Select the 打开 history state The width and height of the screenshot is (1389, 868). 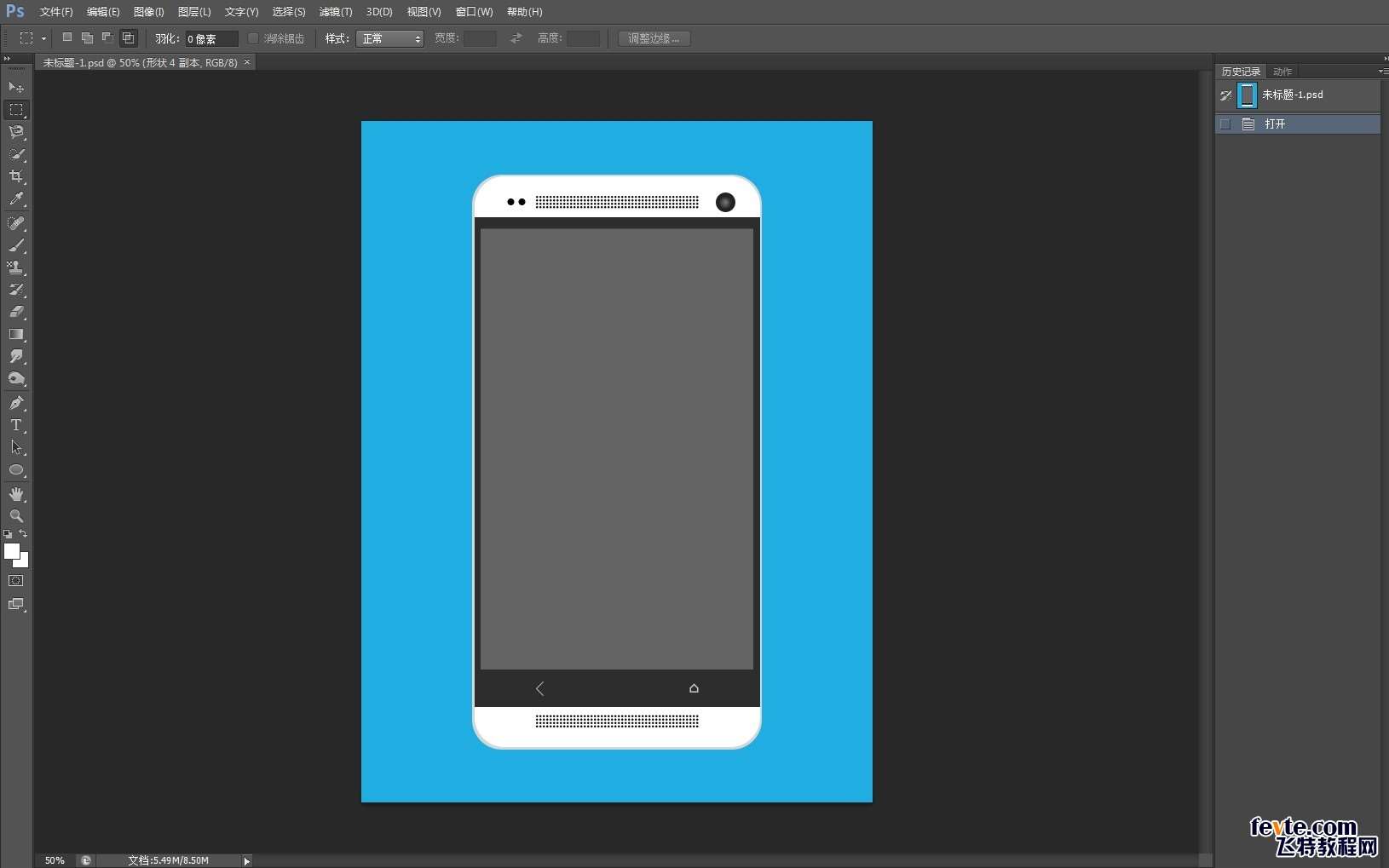coord(1298,124)
